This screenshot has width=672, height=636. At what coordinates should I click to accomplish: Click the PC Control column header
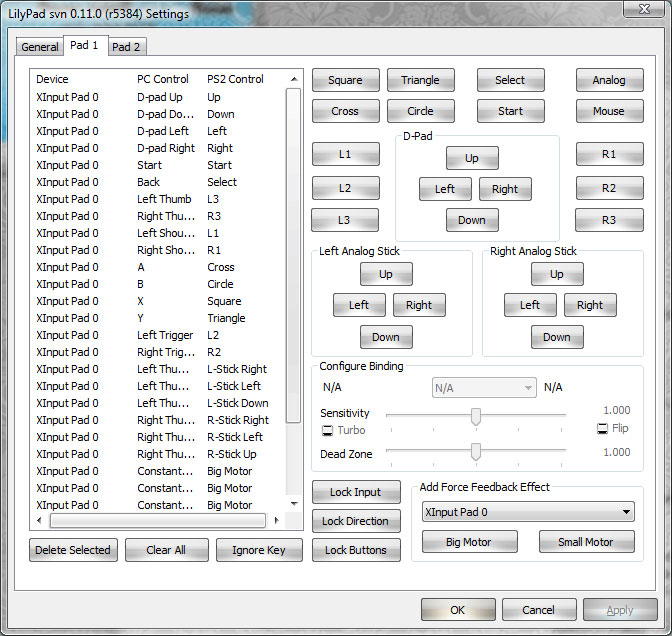(162, 79)
